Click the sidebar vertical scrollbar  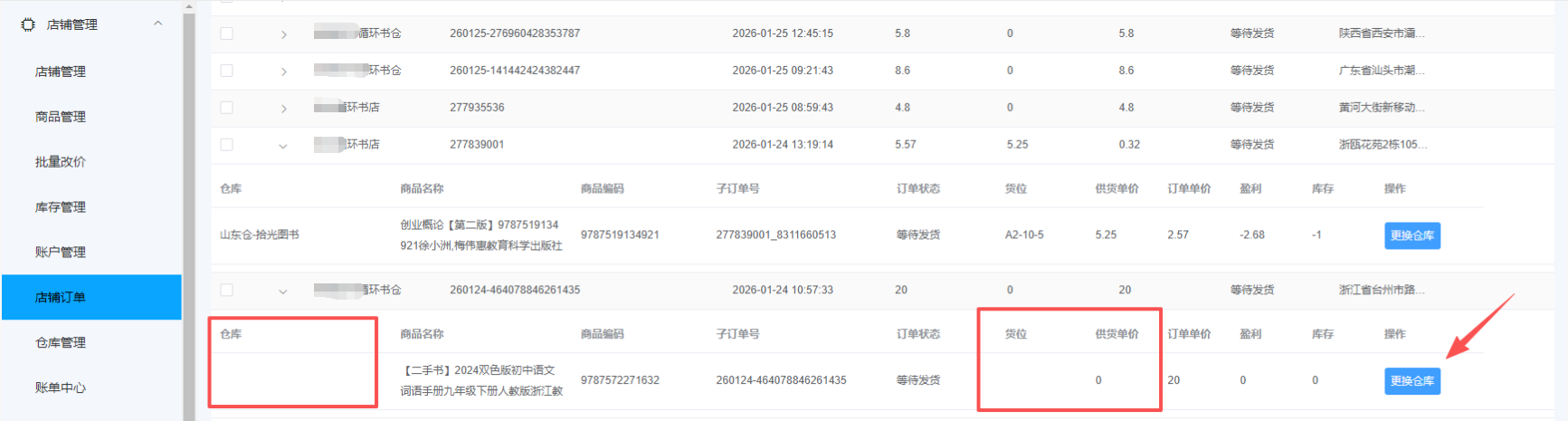click(x=188, y=214)
